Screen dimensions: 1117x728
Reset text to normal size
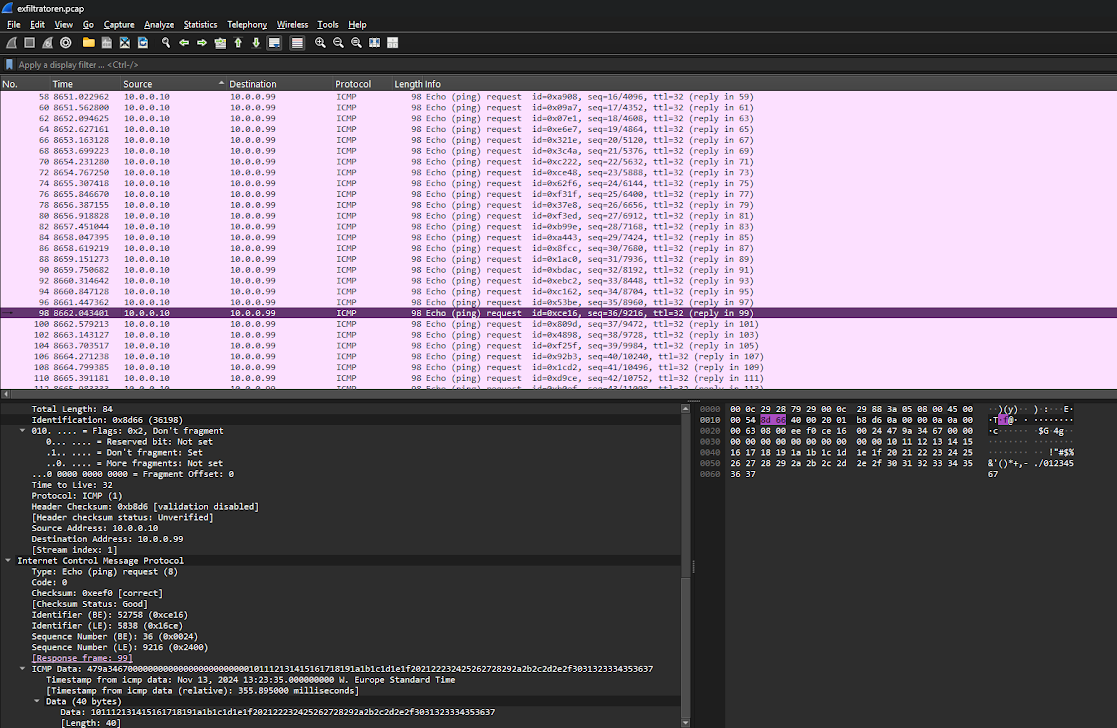tap(356, 43)
